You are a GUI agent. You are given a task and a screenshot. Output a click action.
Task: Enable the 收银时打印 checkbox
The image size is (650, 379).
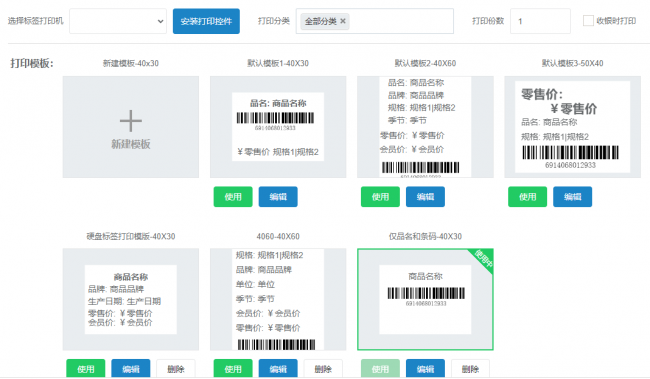[x=588, y=21]
